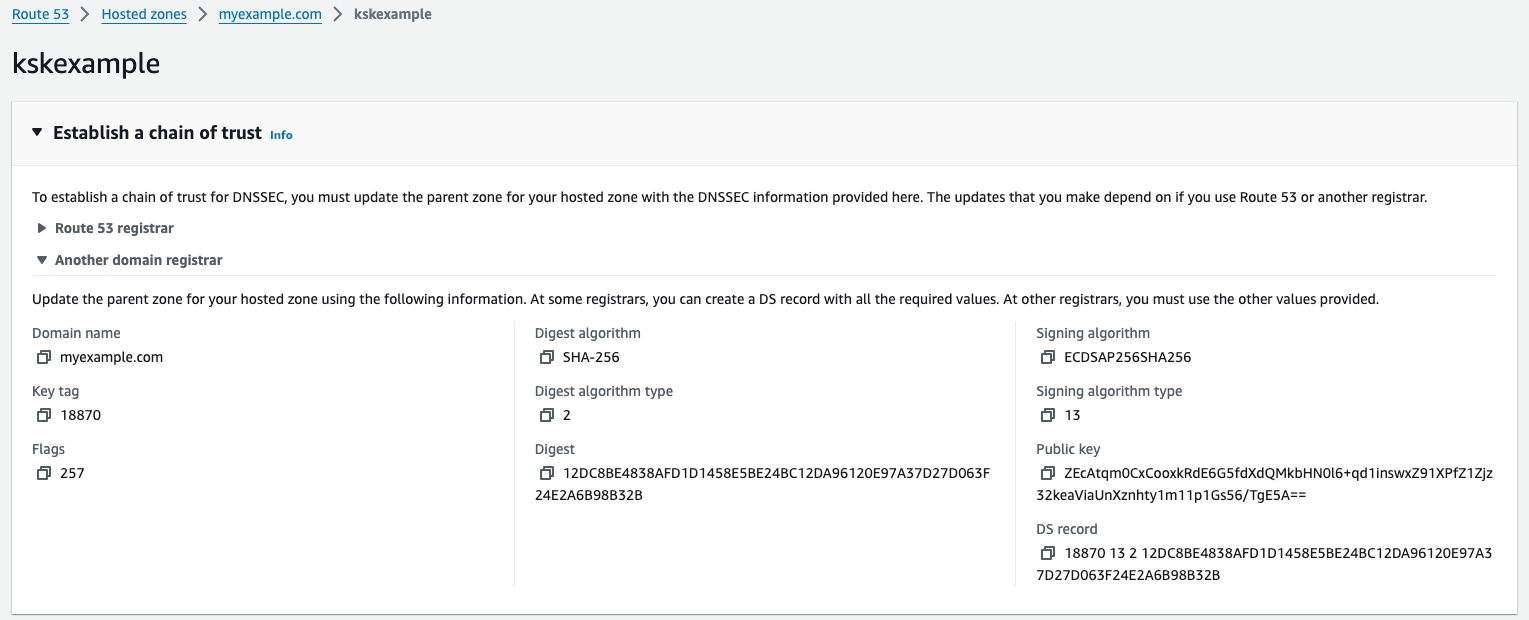
Task: Copy the digest algorithm SHA-256
Action: [546, 357]
